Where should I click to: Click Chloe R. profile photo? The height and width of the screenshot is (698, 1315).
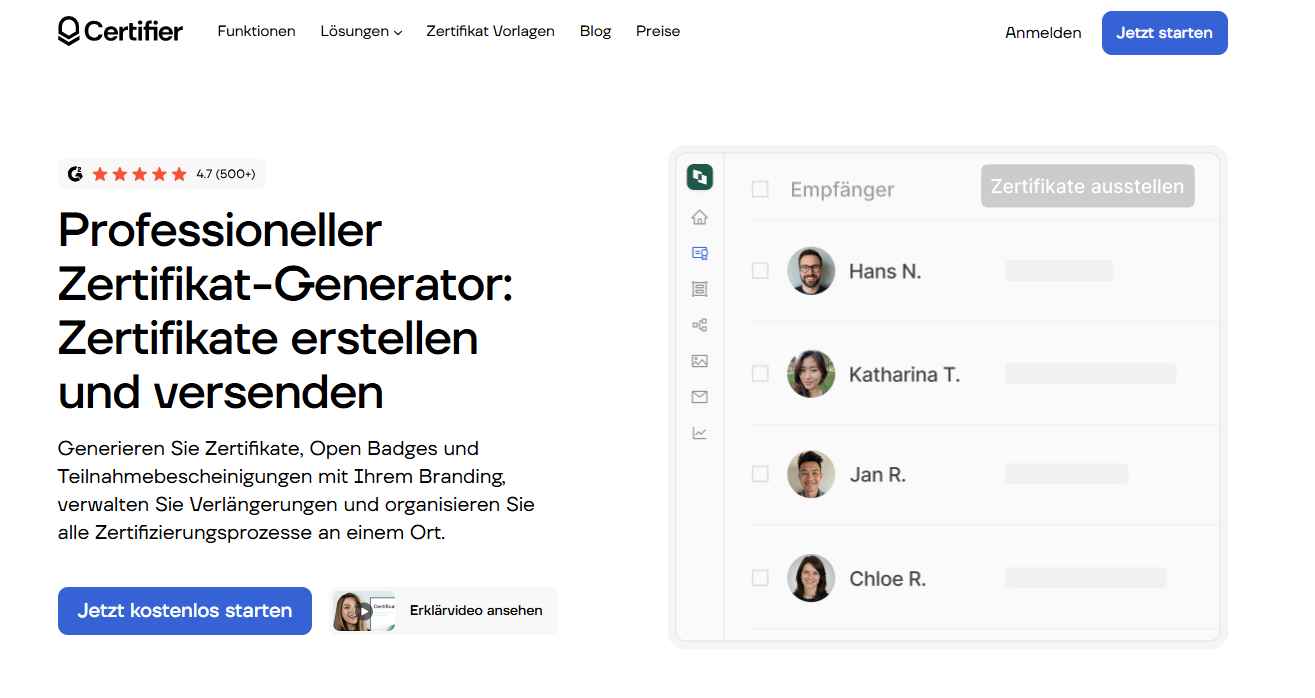click(x=811, y=578)
